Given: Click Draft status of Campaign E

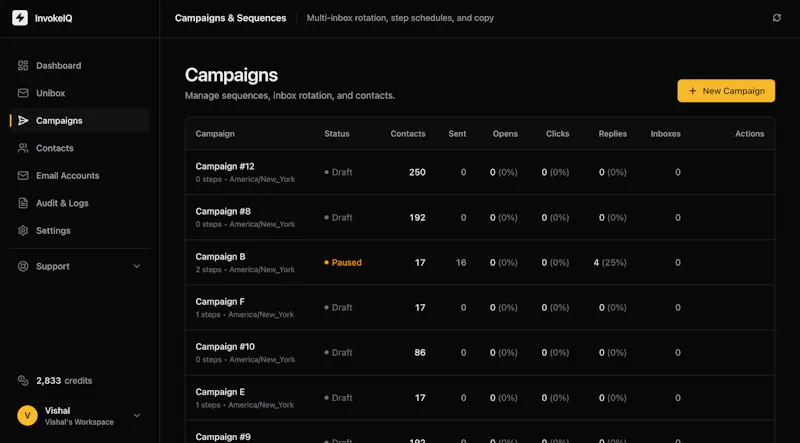Looking at the screenshot, I should pos(338,397).
